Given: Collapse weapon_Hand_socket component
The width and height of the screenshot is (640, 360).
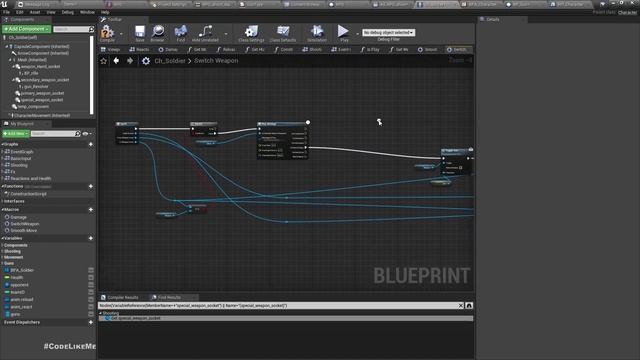Looking at the screenshot, I should click(x=13, y=66).
